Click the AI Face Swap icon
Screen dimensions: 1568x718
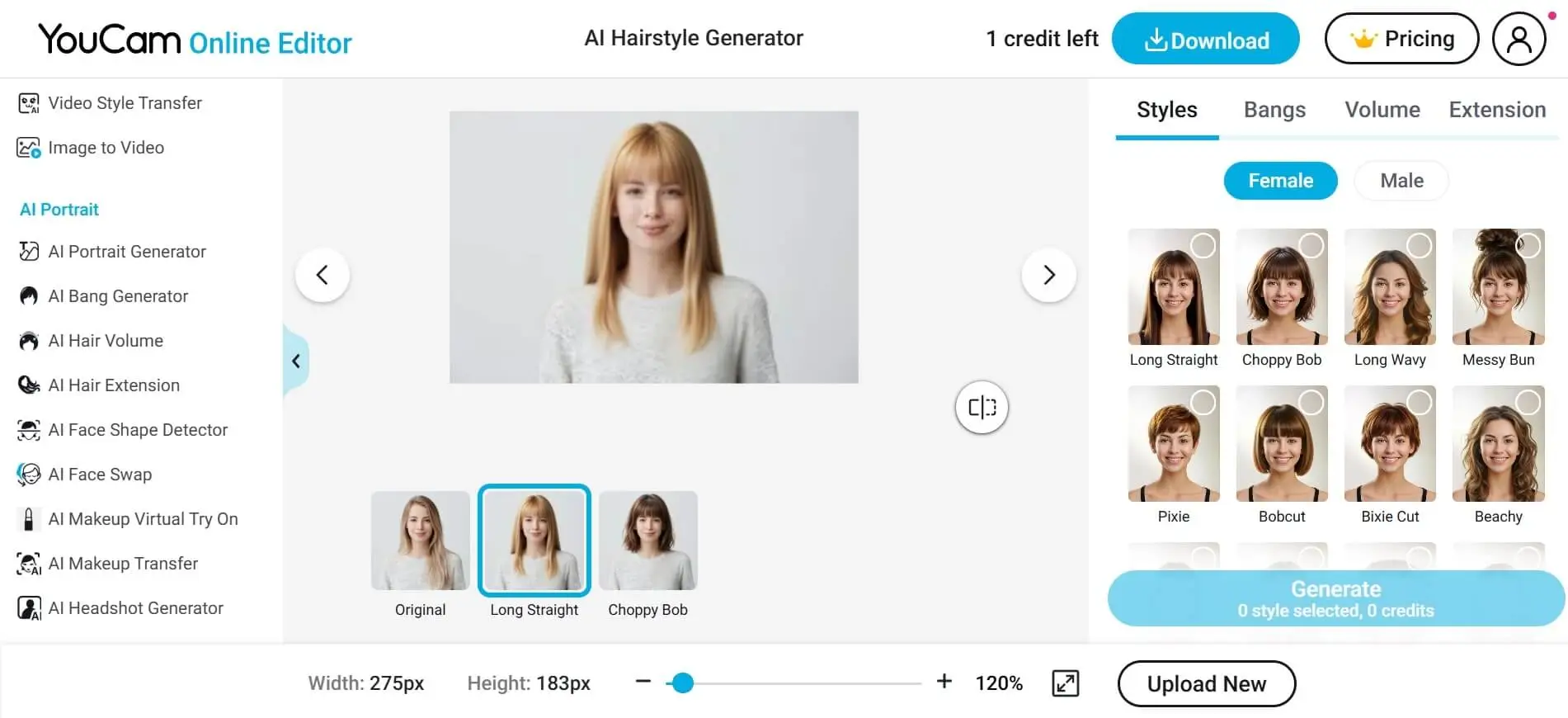point(29,475)
